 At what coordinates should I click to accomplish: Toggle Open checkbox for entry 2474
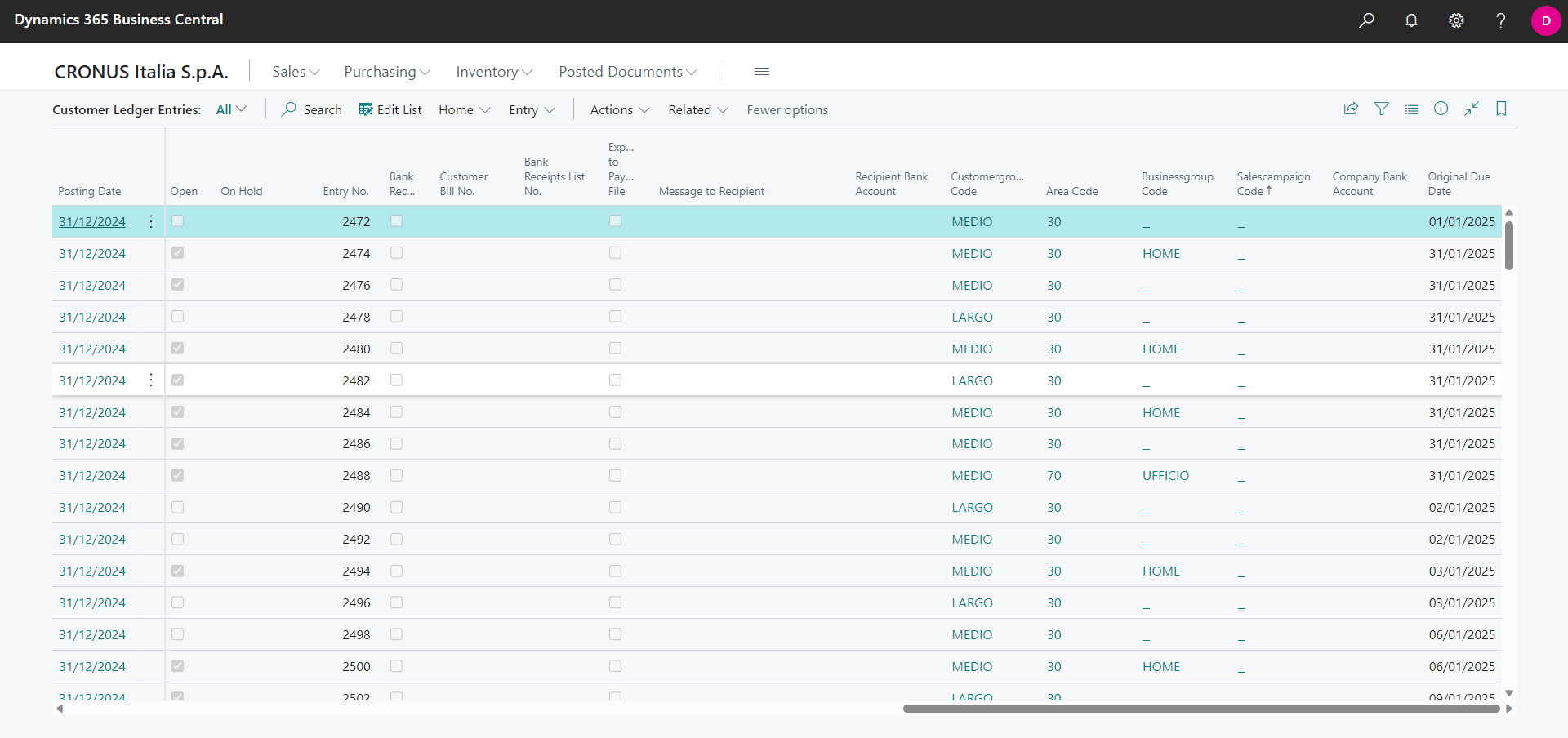pyautogui.click(x=178, y=253)
